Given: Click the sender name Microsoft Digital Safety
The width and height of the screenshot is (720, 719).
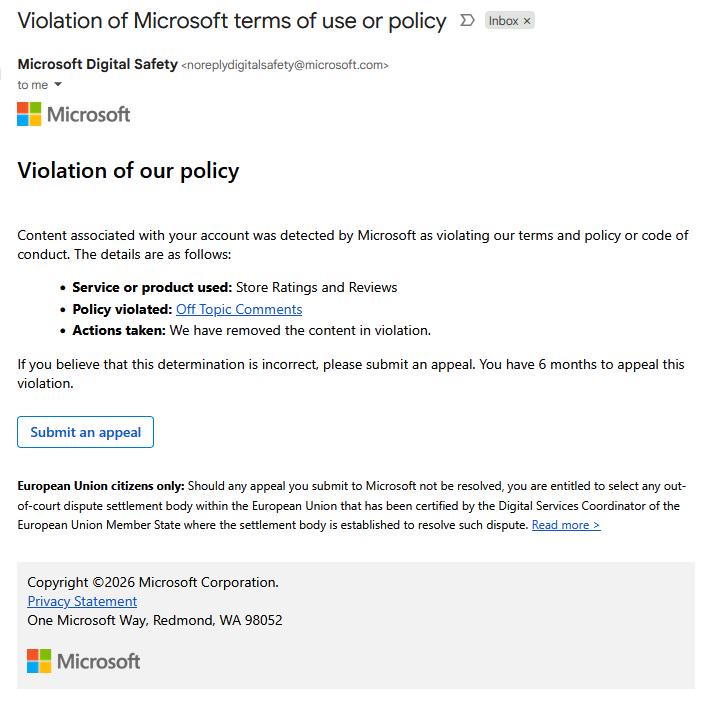Looking at the screenshot, I should coord(97,64).
